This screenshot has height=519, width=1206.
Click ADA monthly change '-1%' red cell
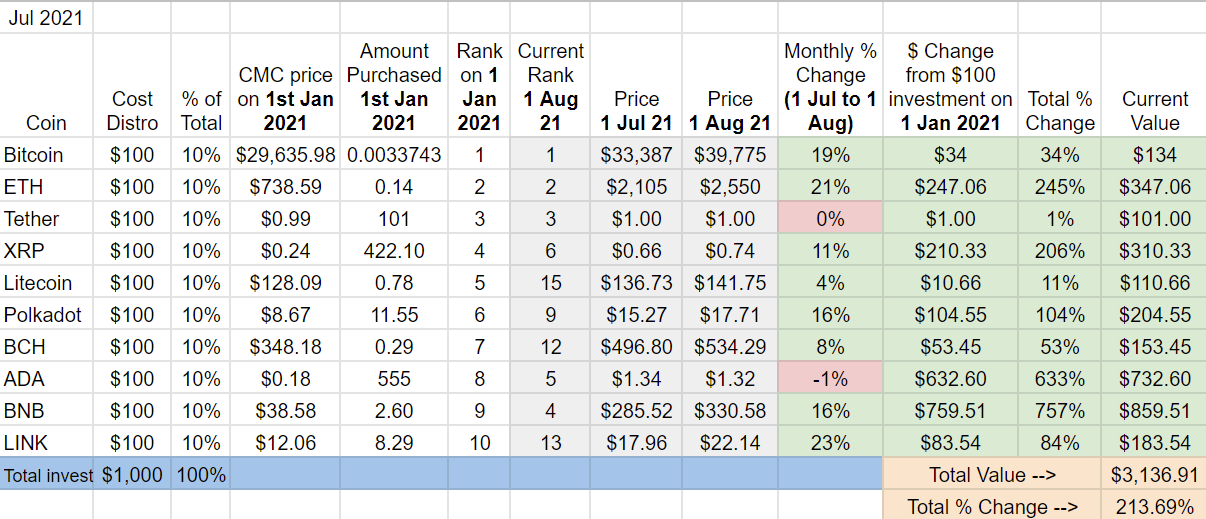tap(830, 379)
